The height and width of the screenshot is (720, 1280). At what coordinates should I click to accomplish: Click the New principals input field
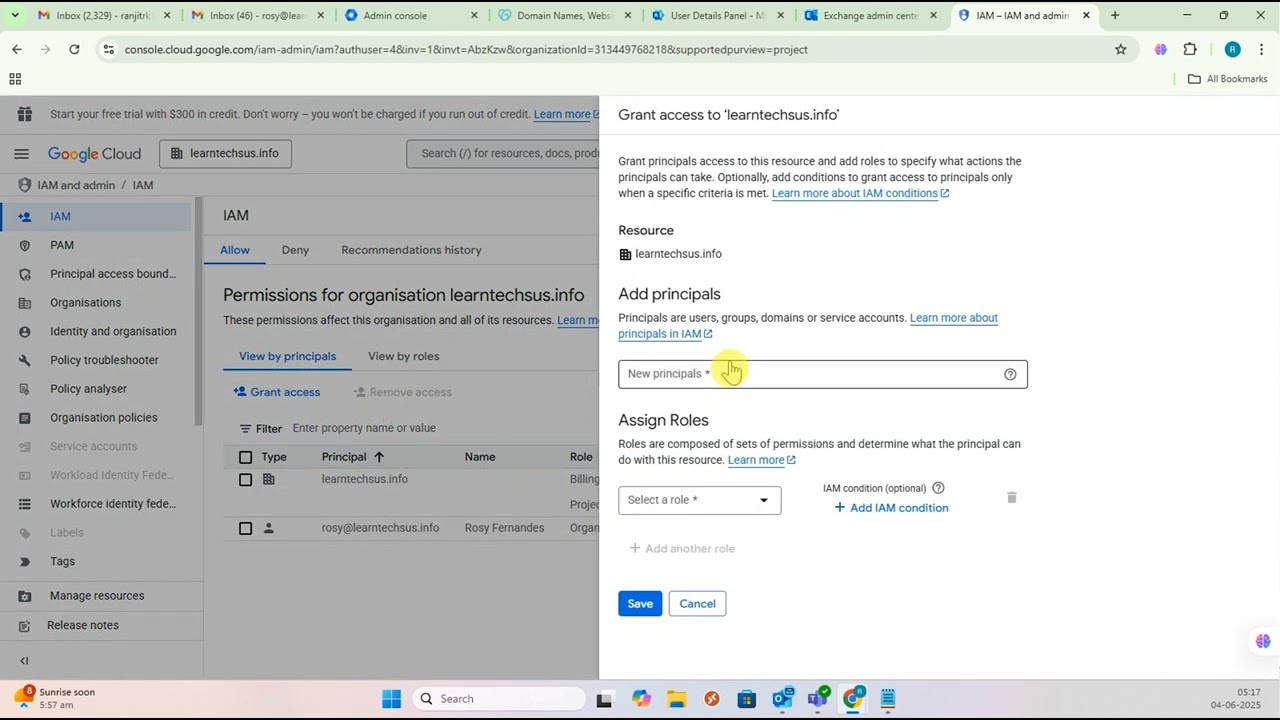(823, 374)
